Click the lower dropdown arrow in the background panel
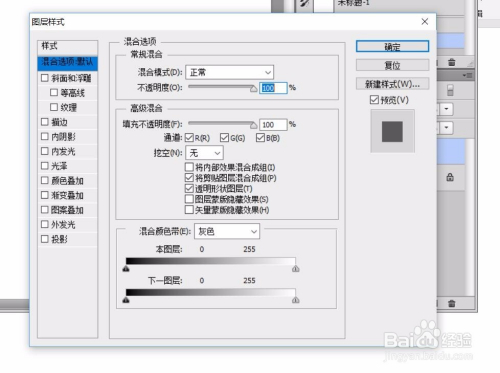 pos(446,128)
